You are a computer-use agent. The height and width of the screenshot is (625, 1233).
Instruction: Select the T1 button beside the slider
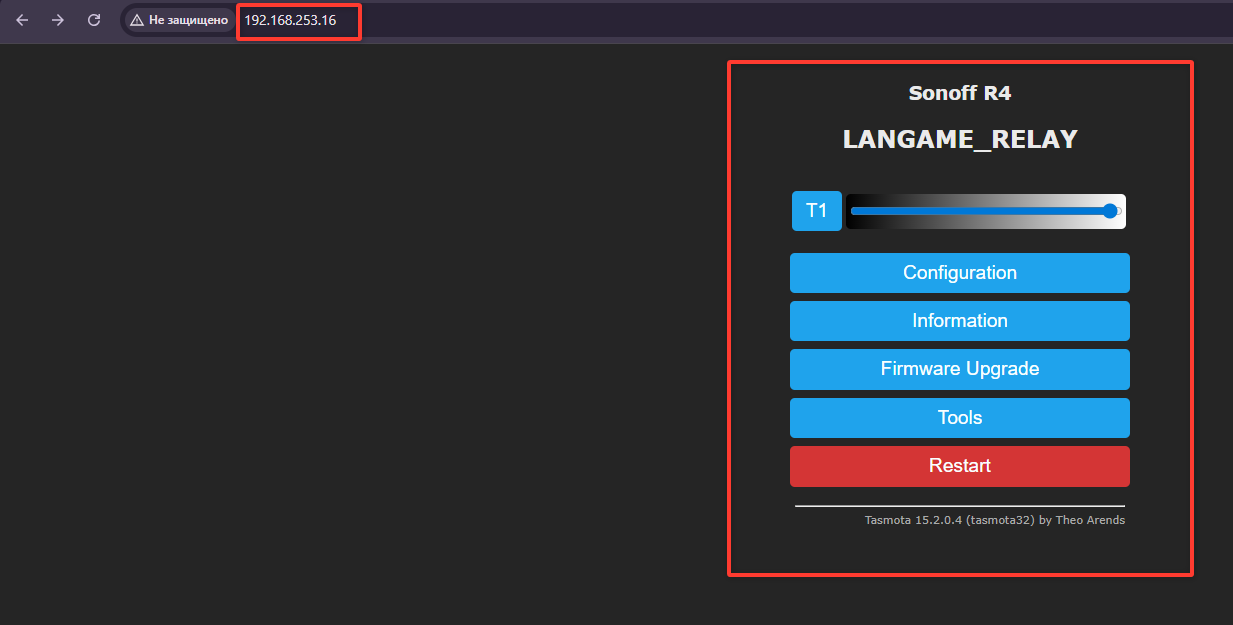pos(817,211)
